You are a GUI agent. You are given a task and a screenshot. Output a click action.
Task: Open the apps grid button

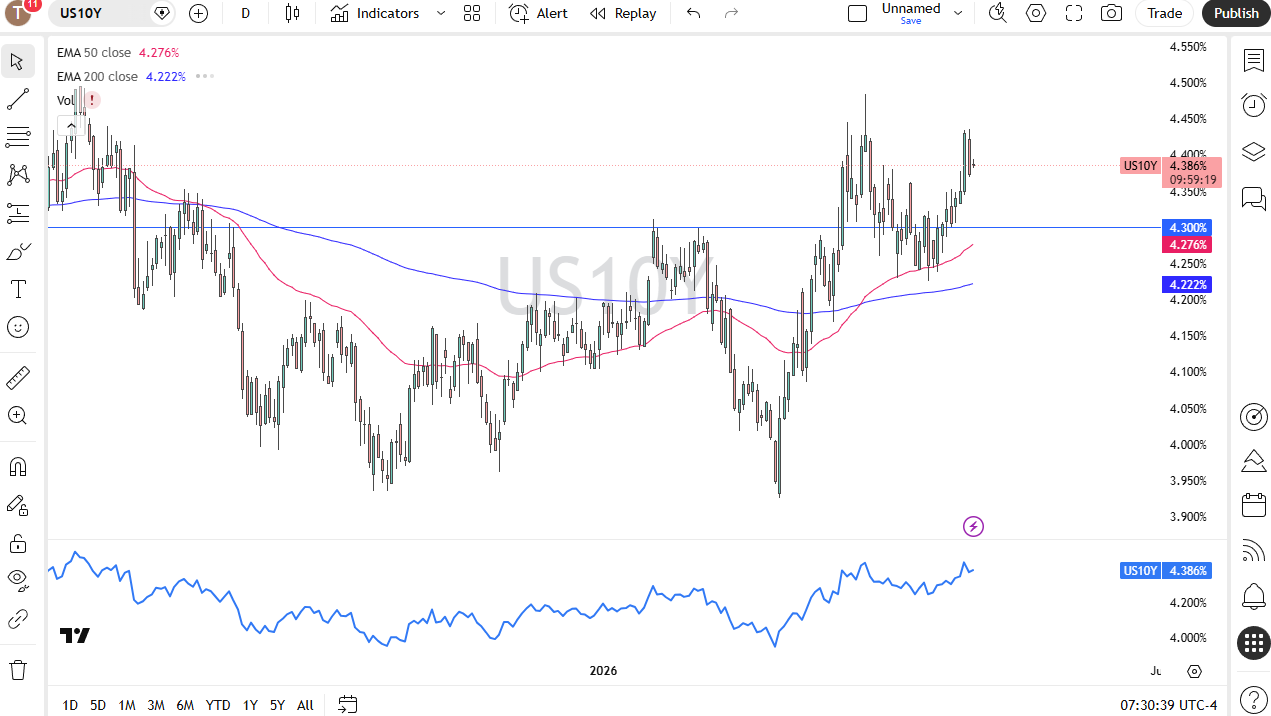tap(1253, 643)
